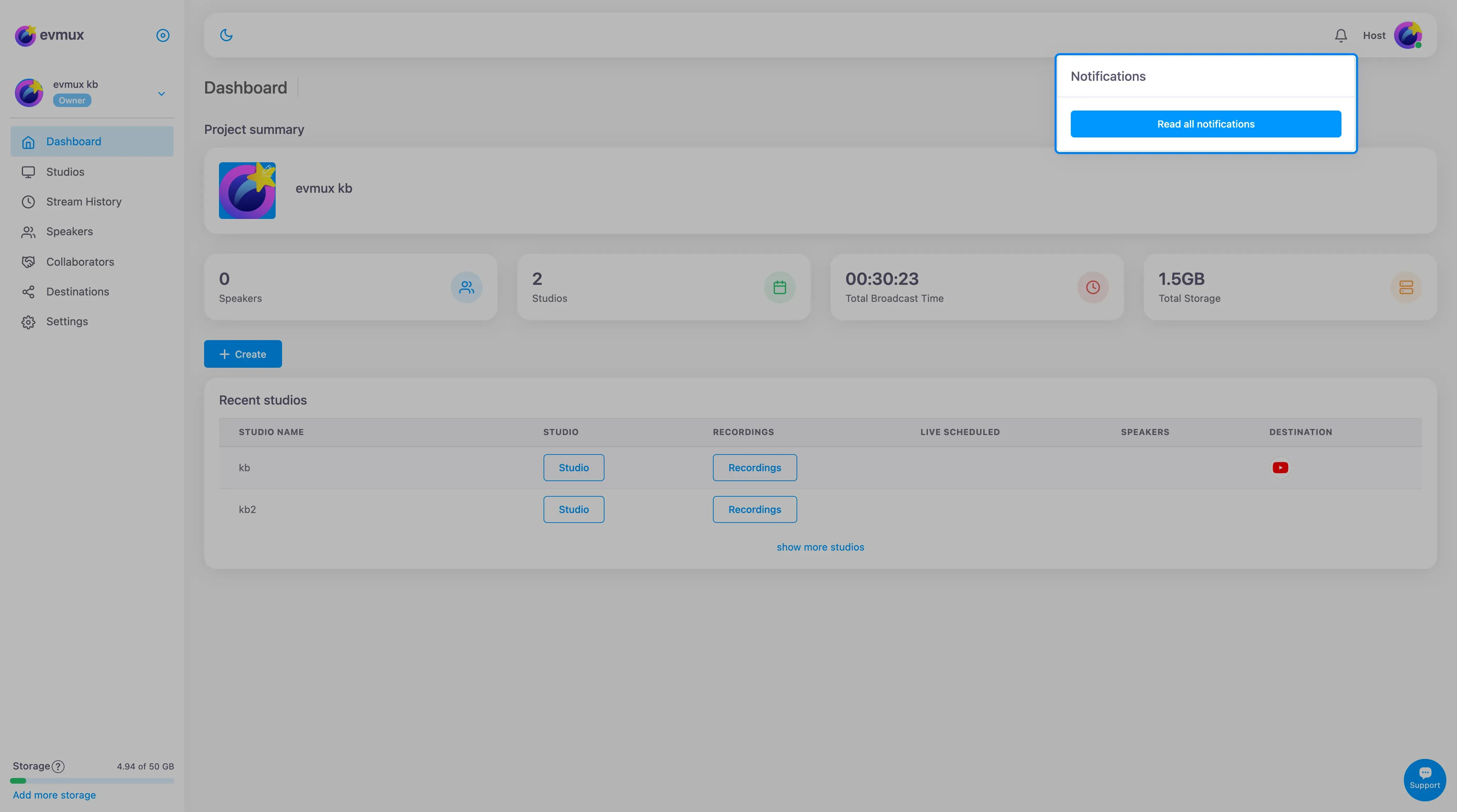Click Read all notifications button

[x=1205, y=124]
